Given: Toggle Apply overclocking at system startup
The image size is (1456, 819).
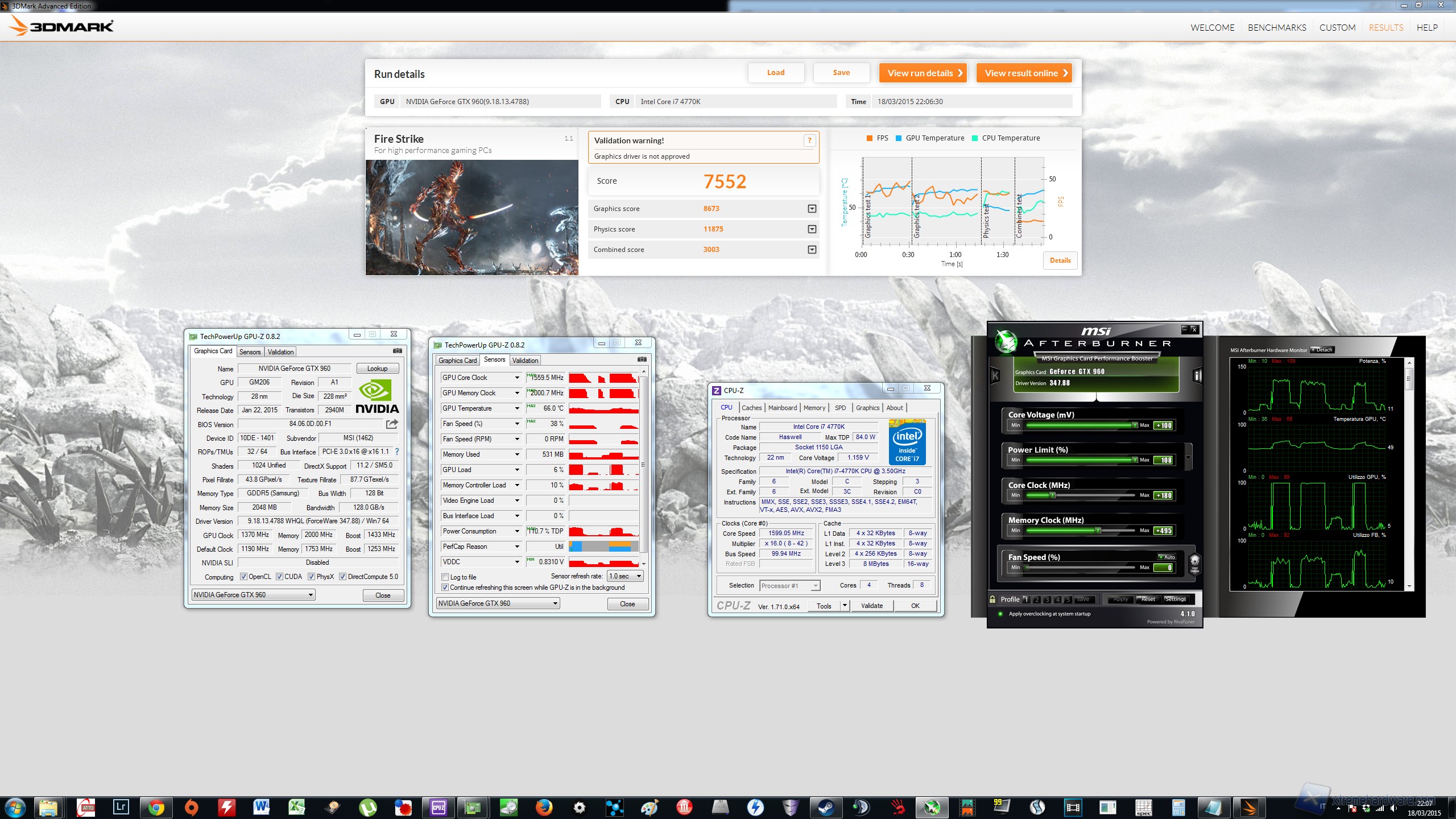Looking at the screenshot, I should [1000, 614].
